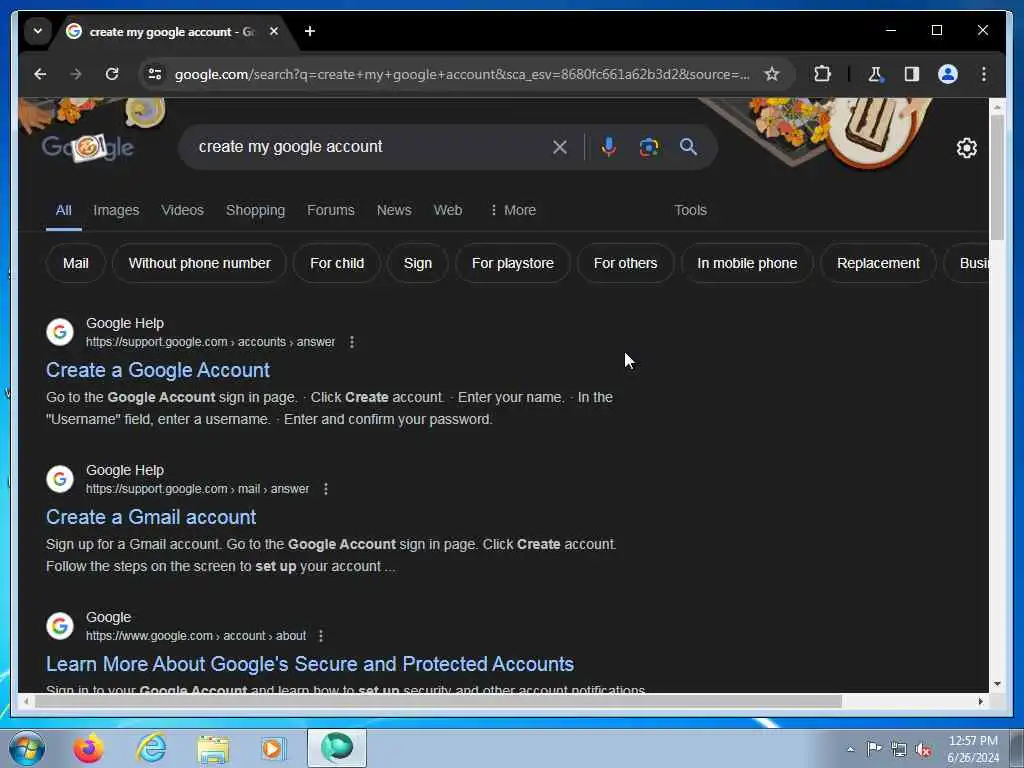Go back using the browser back arrow
1024x768 pixels.
click(40, 74)
